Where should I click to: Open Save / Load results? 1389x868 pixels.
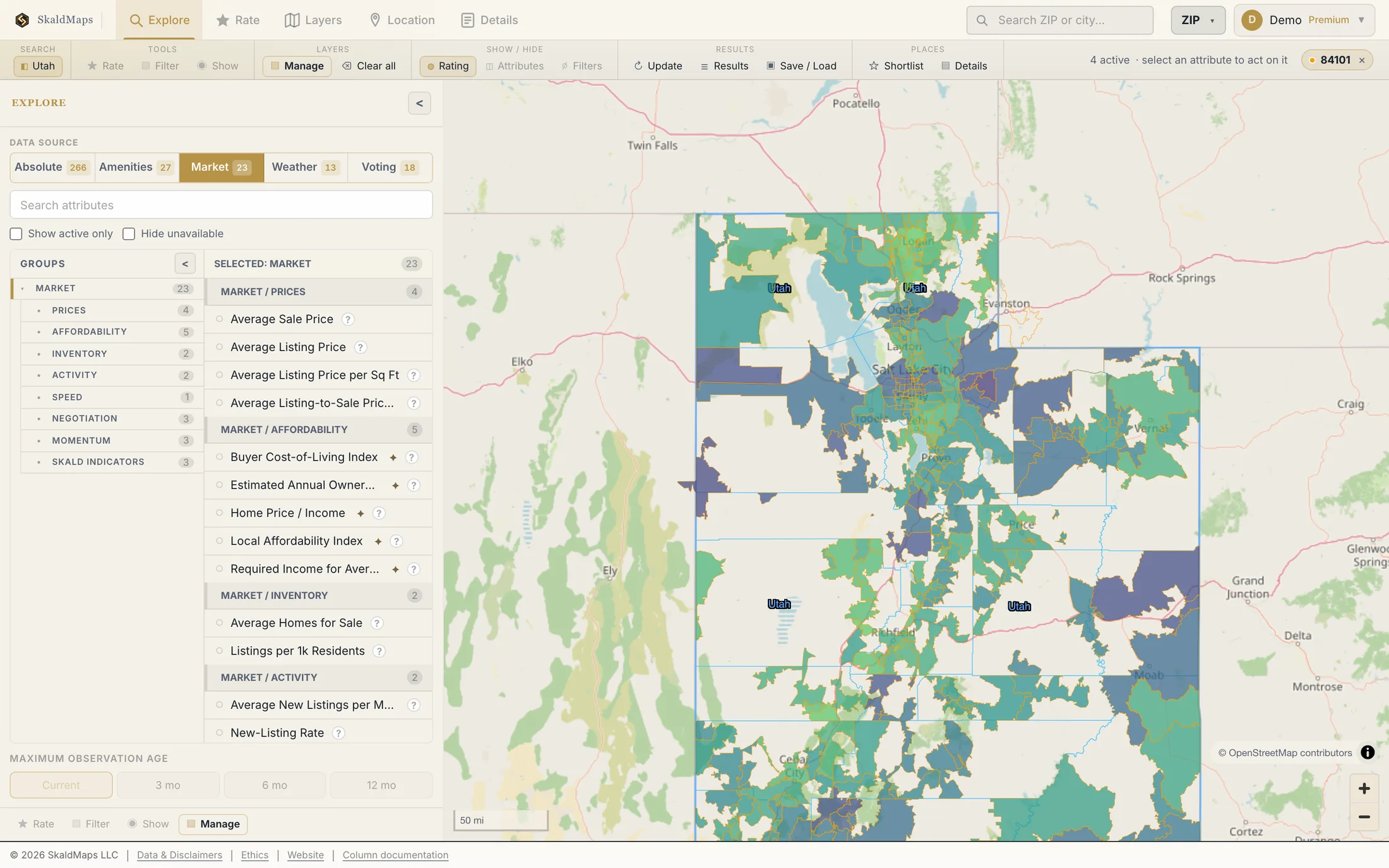802,66
